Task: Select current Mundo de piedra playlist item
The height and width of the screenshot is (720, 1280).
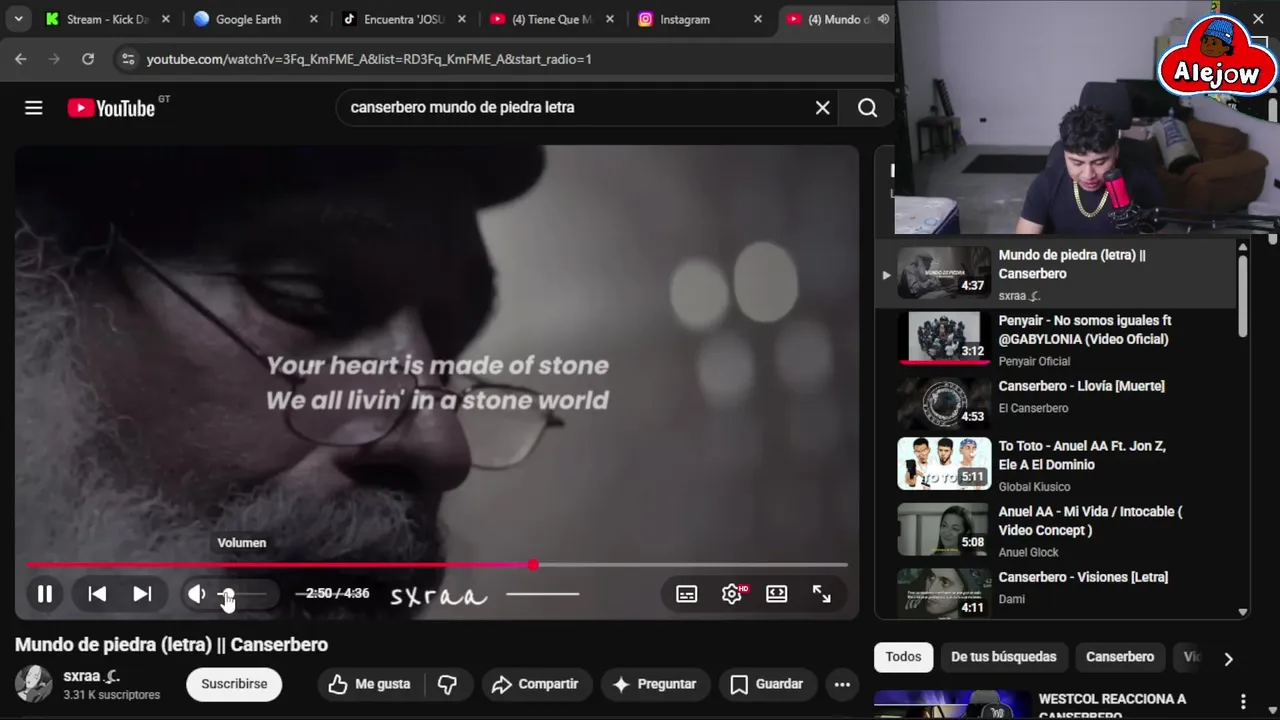Action: [x=1055, y=273]
